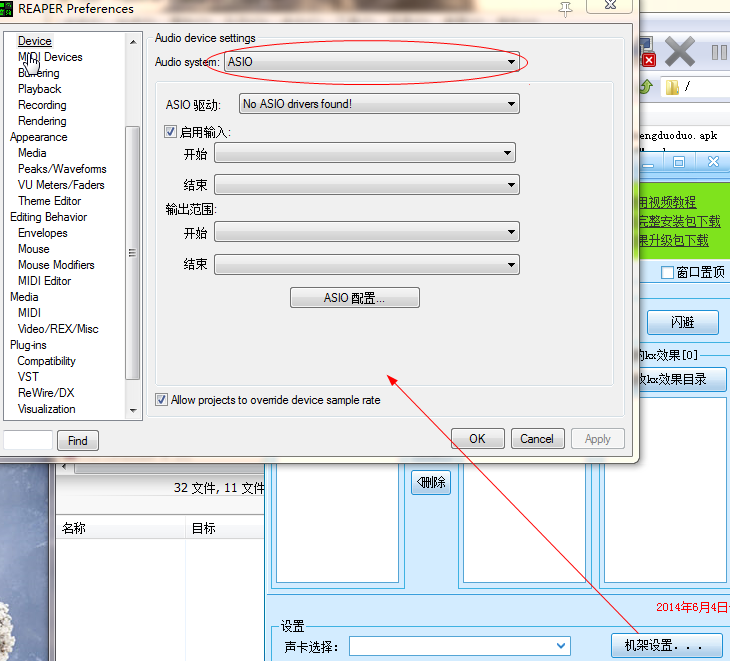
Task: Click the 删除 delete button
Action: [431, 482]
